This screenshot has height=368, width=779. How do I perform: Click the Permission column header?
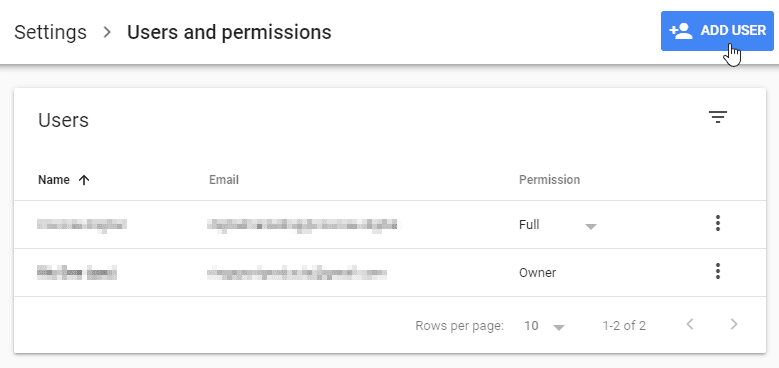[549, 180]
